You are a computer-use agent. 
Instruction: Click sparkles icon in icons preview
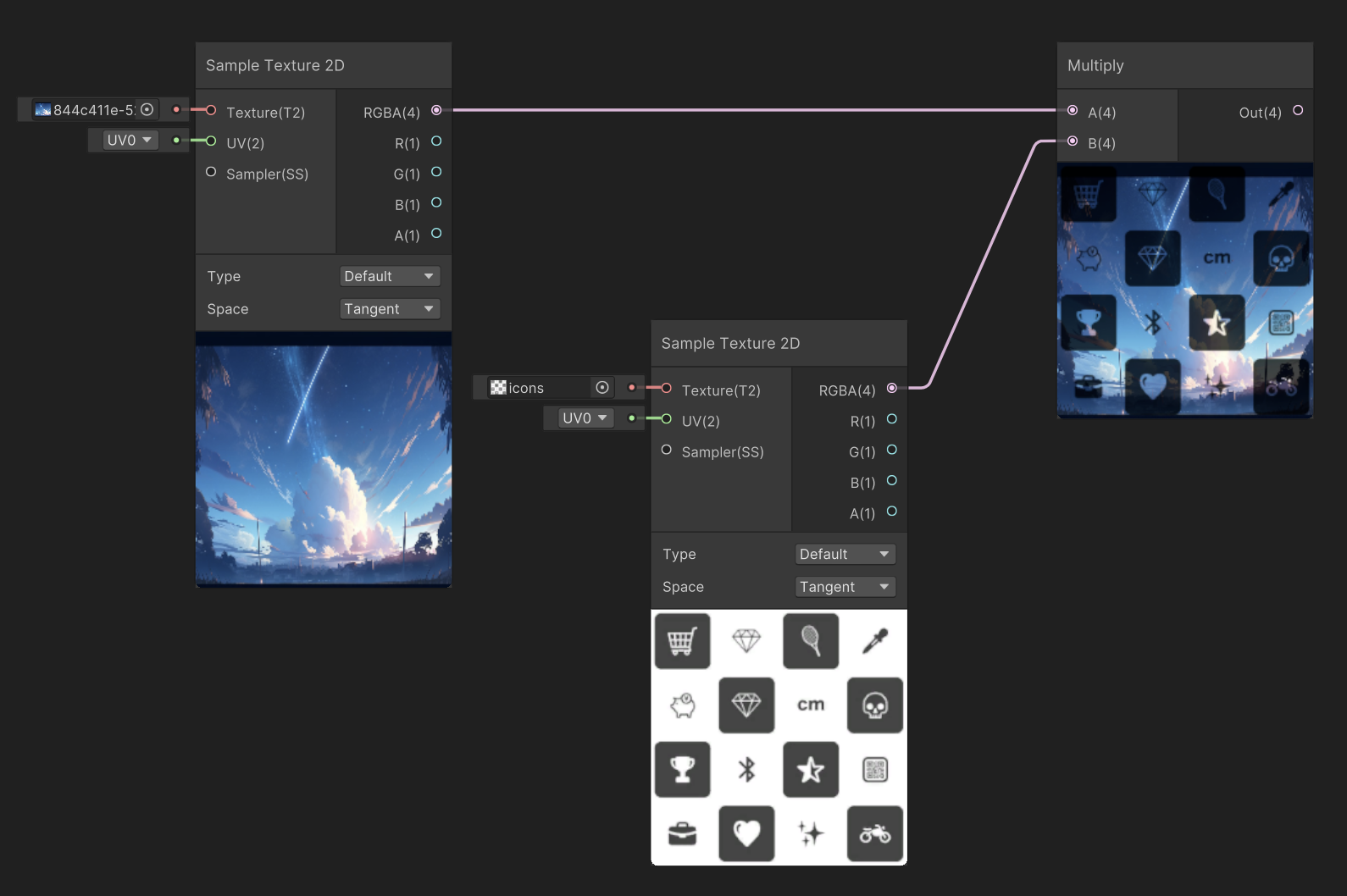pyautogui.click(x=811, y=834)
